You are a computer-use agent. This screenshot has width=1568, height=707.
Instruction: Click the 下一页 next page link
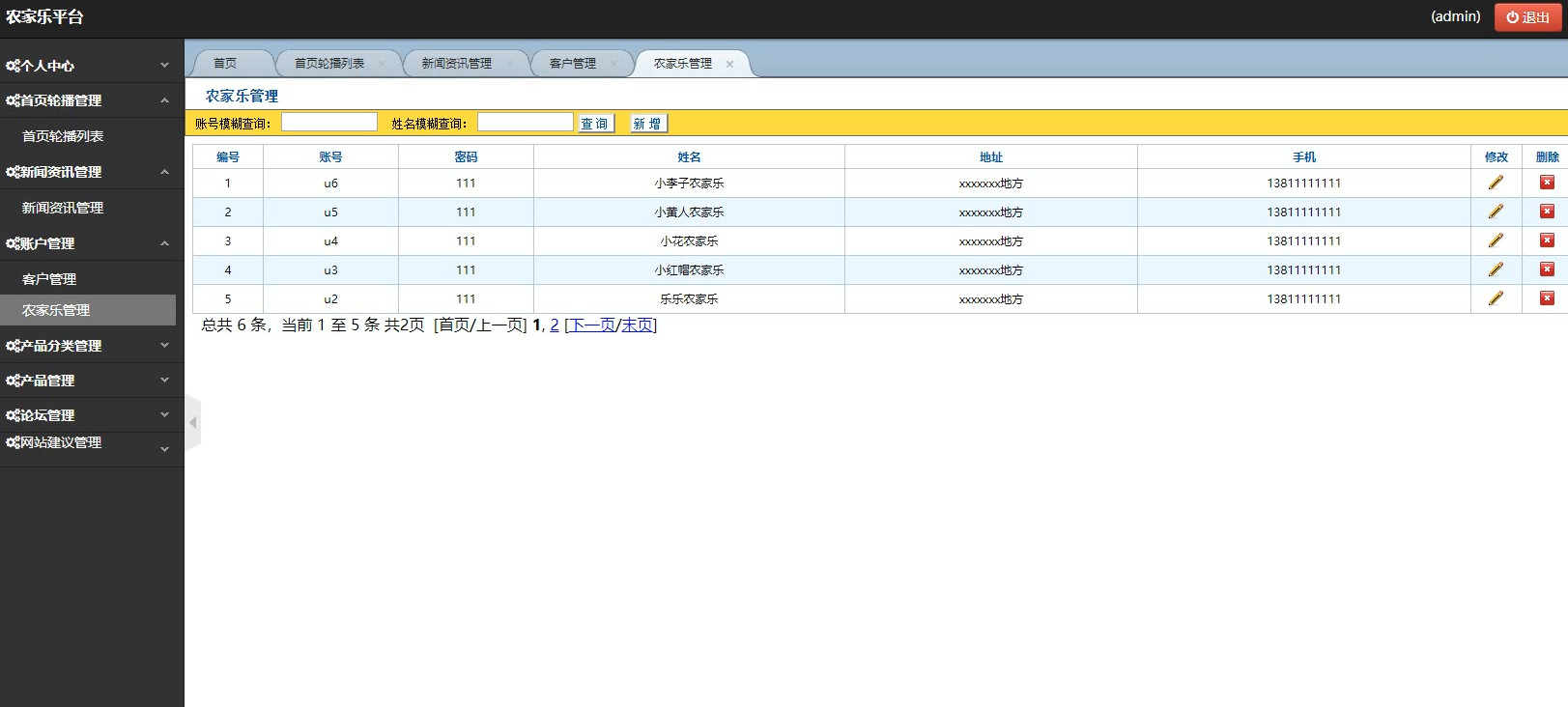592,325
